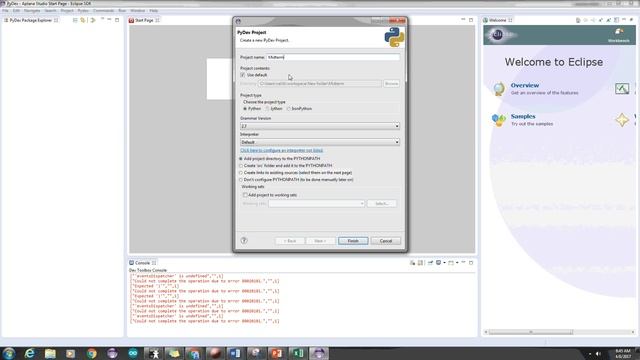Click the Finish button in PyDev Project dialog
The width and height of the screenshot is (640, 360).
tap(353, 241)
